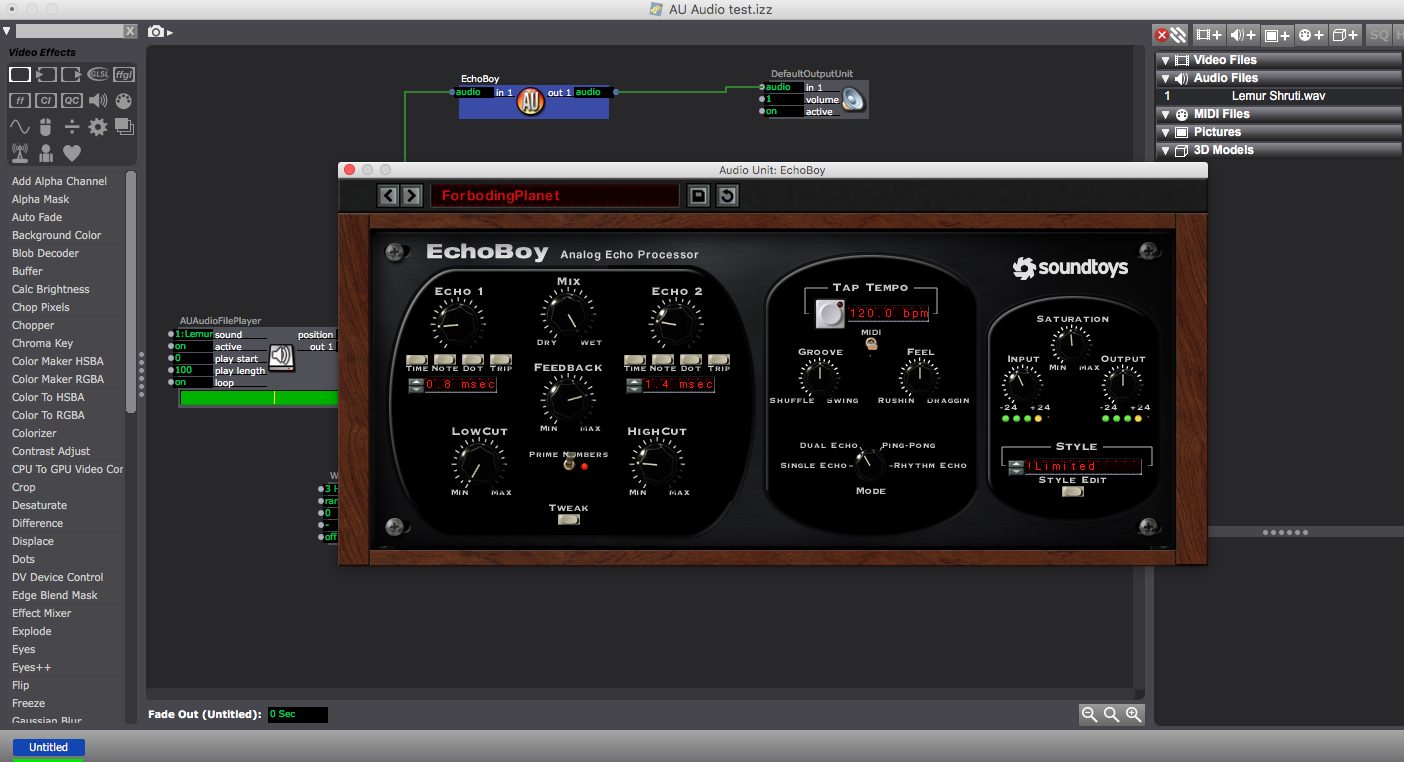The width and height of the screenshot is (1404, 762).
Task: Click the EchoBoy AU actor icon
Action: click(x=531, y=101)
